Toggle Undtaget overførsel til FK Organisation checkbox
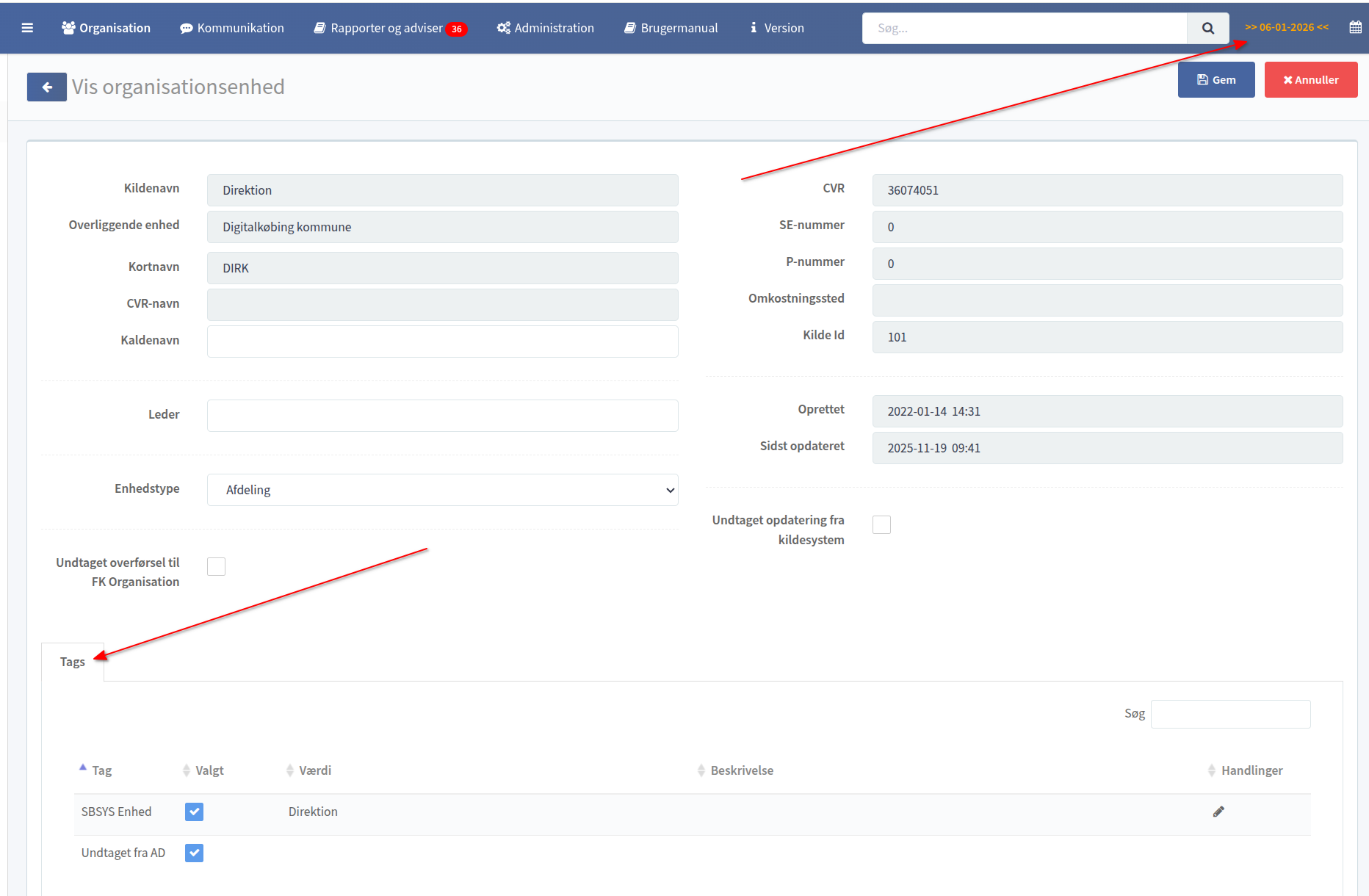 [216, 566]
